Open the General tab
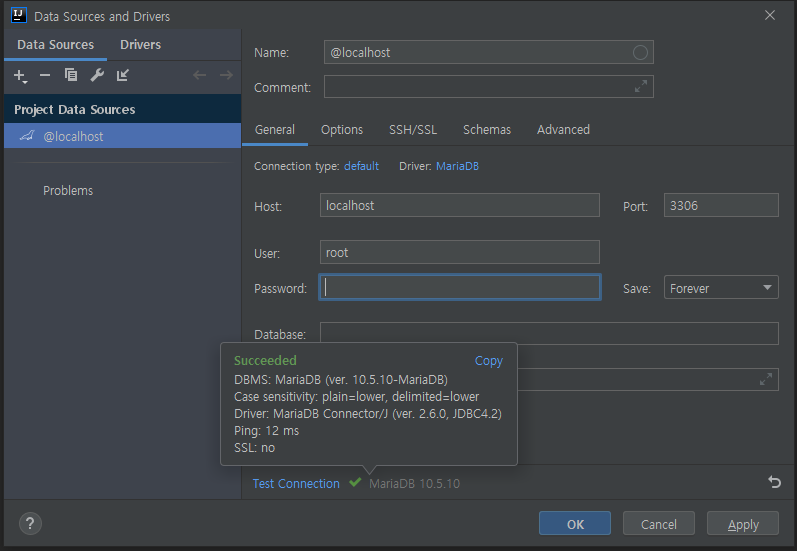797x551 pixels. click(x=274, y=130)
